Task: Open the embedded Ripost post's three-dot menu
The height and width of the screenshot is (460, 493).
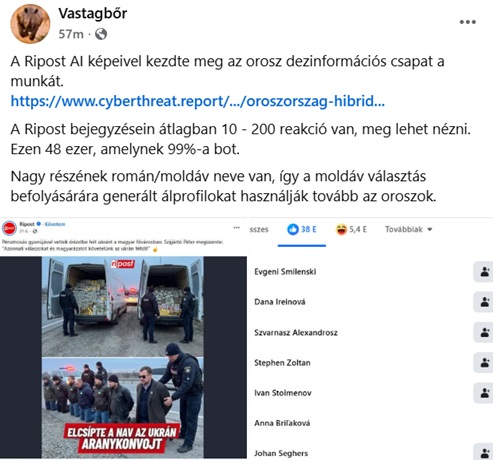Action: (236, 228)
